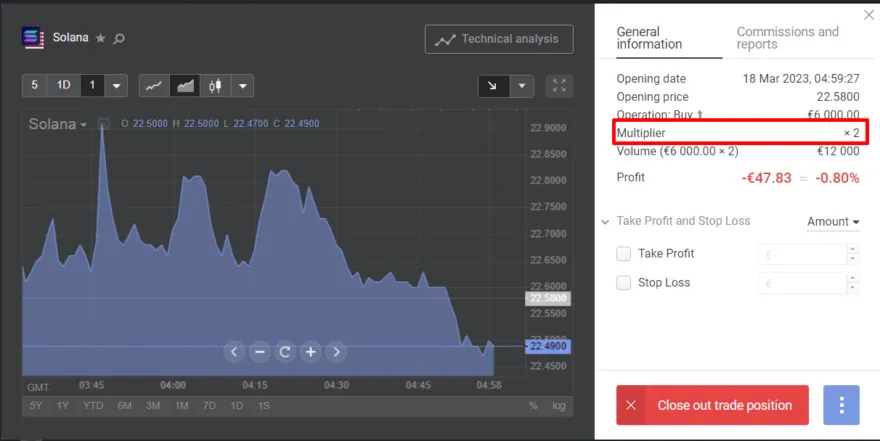Enable the Take Profit checkbox
This screenshot has width=880, height=441.
pos(624,254)
